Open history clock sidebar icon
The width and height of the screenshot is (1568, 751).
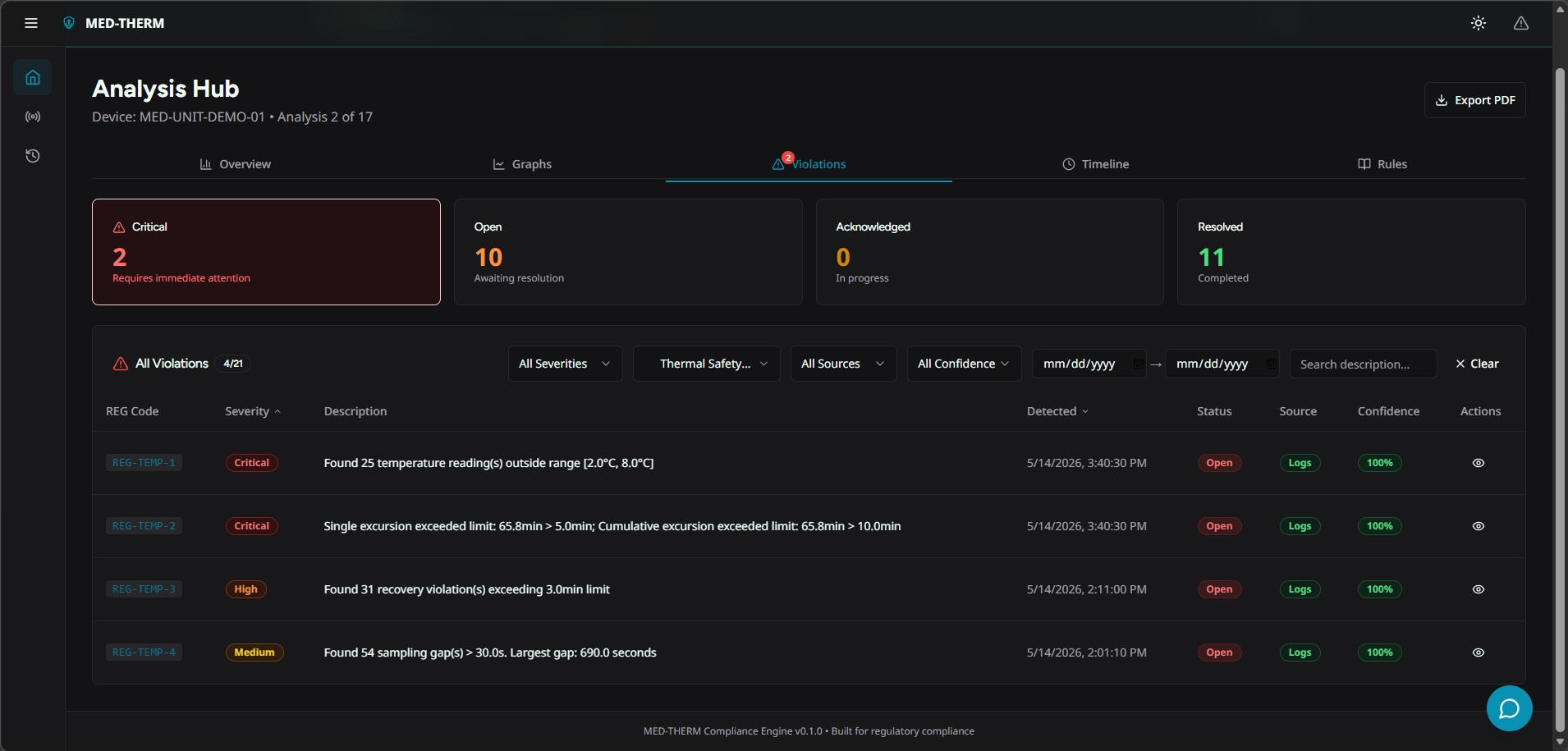click(33, 156)
